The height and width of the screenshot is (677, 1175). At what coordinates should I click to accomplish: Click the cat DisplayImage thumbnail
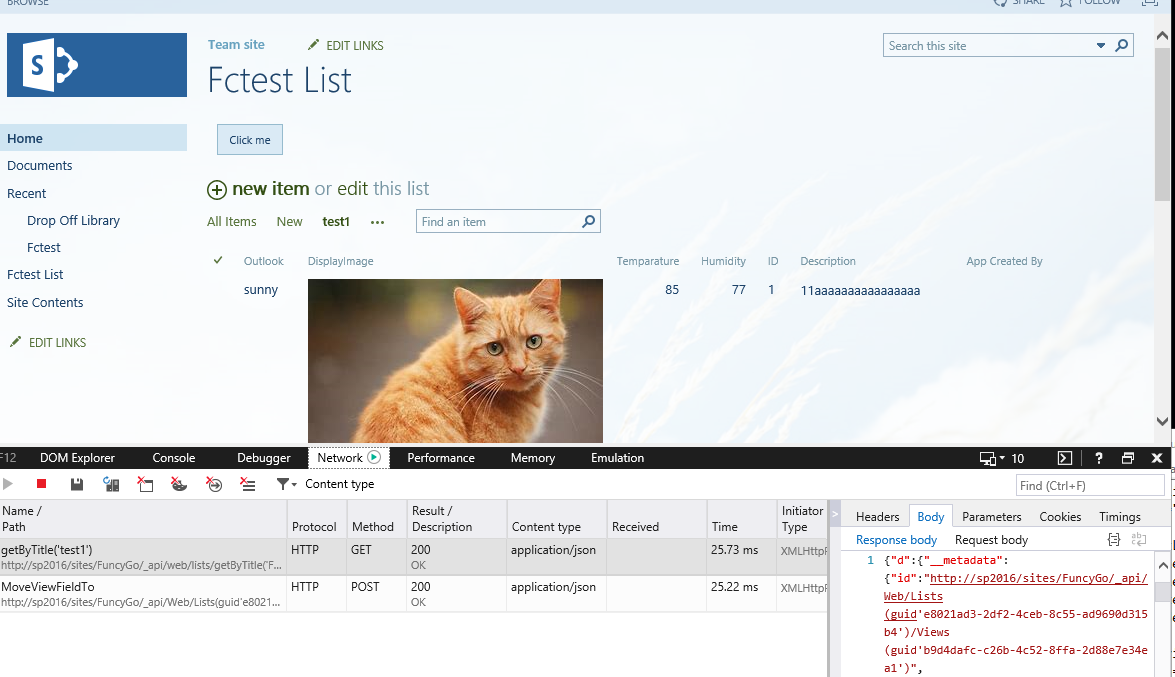455,360
